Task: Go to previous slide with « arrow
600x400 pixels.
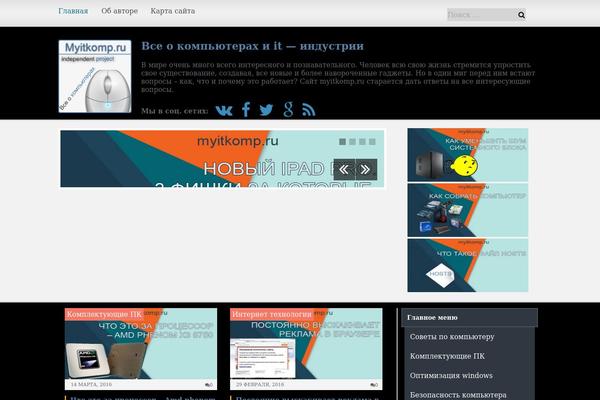Action: click(x=344, y=169)
